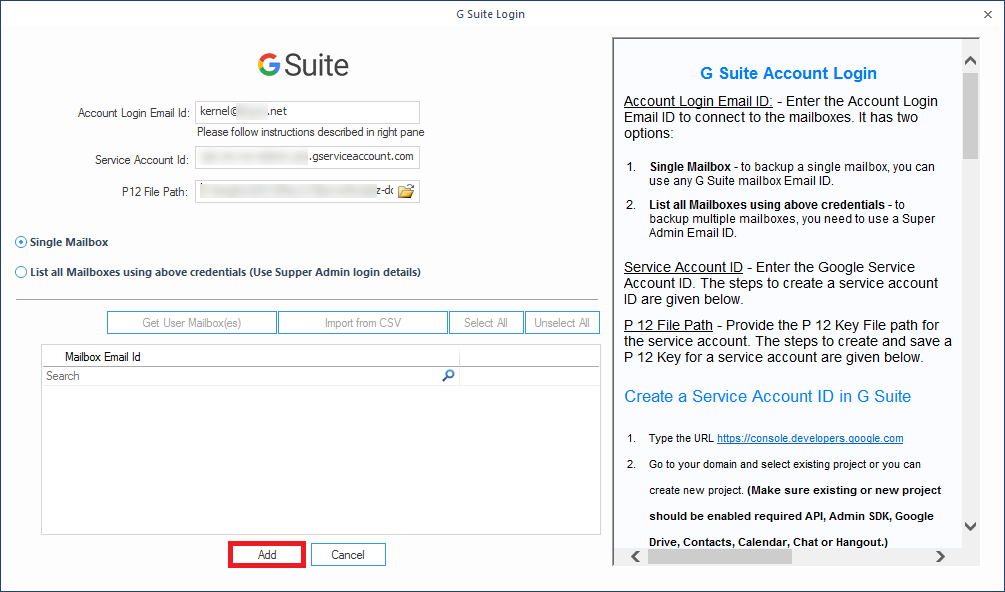Click the Unselect All button
Screen dimensions: 1005x592
(x=562, y=323)
